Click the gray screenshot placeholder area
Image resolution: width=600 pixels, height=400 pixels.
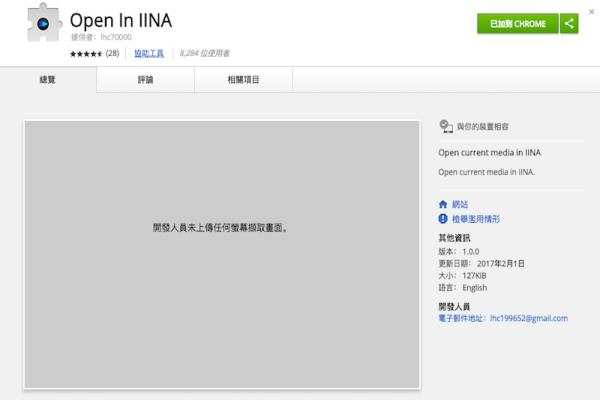tap(222, 255)
